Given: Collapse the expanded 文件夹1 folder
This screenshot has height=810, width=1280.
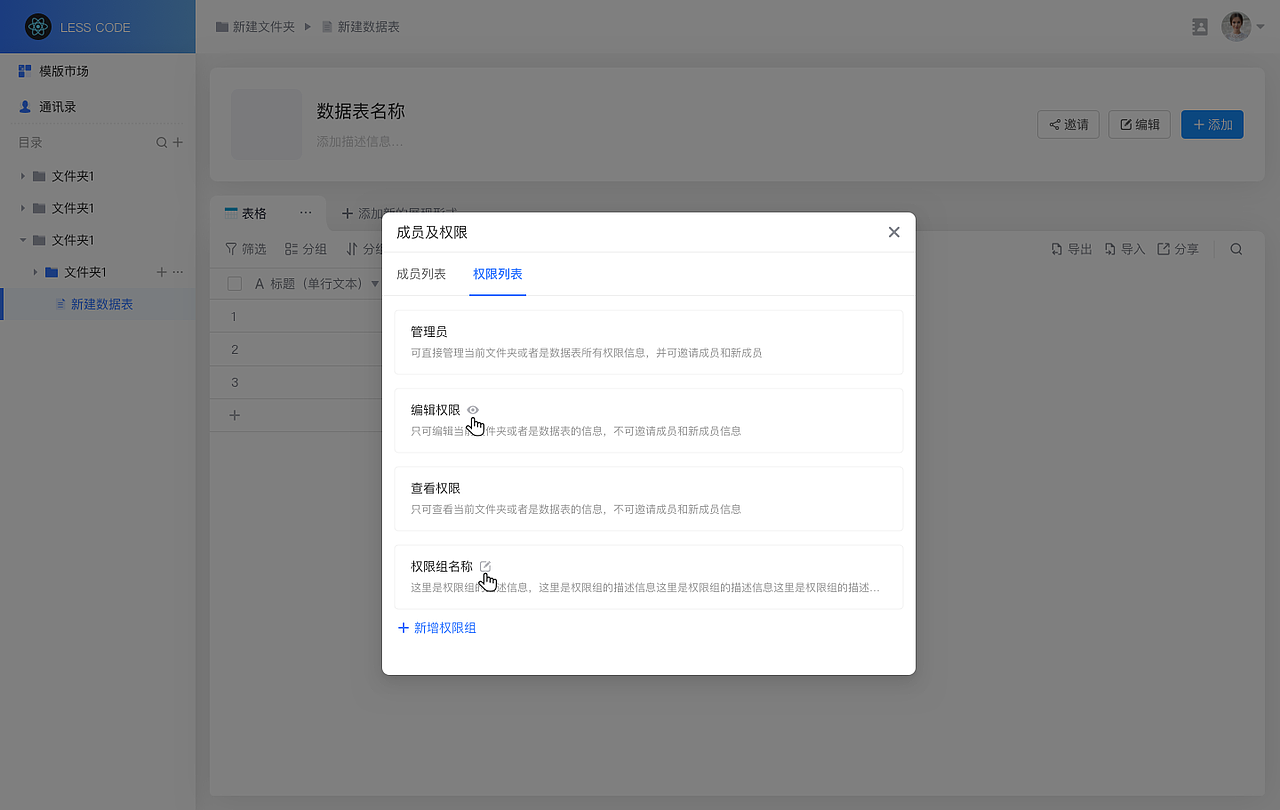Looking at the screenshot, I should [x=22, y=239].
